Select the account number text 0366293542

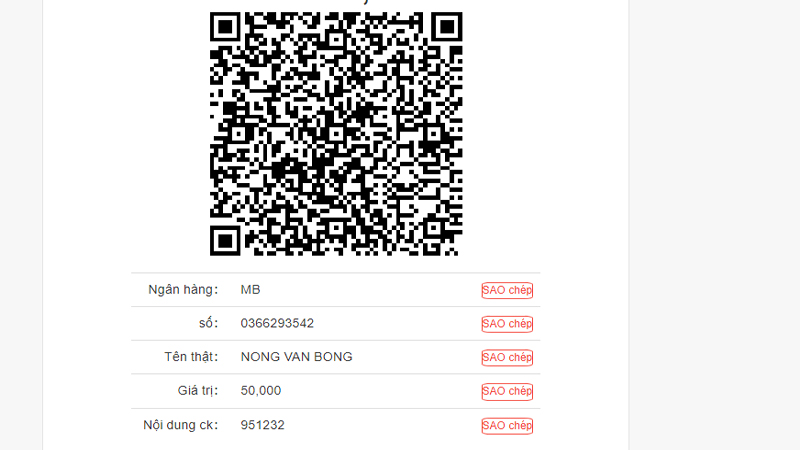[277, 323]
